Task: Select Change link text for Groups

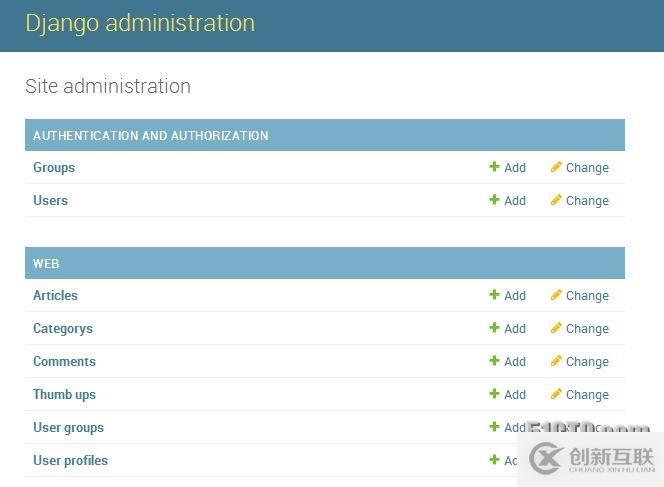Action: [587, 168]
